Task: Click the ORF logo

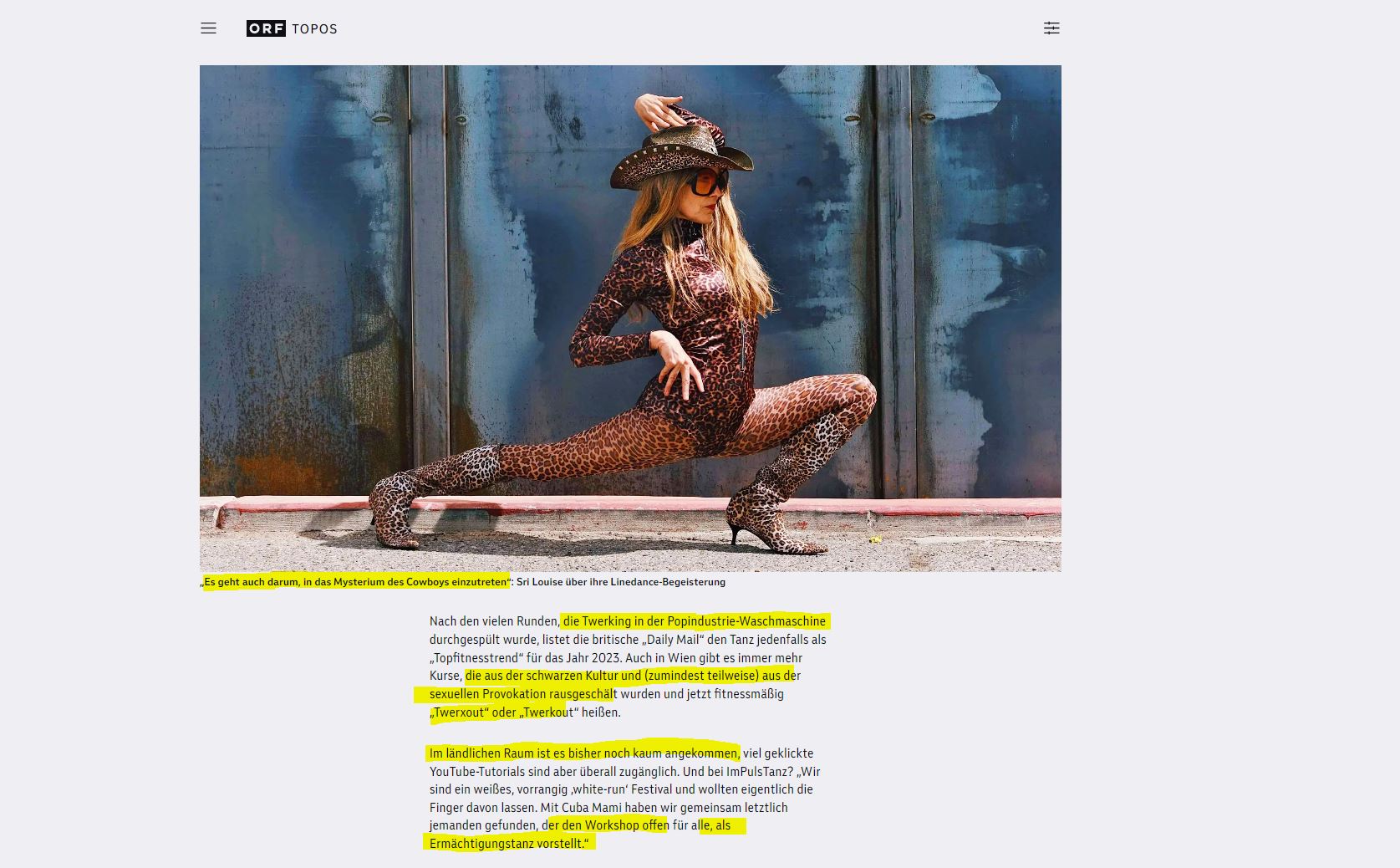Action: pyautogui.click(x=266, y=28)
